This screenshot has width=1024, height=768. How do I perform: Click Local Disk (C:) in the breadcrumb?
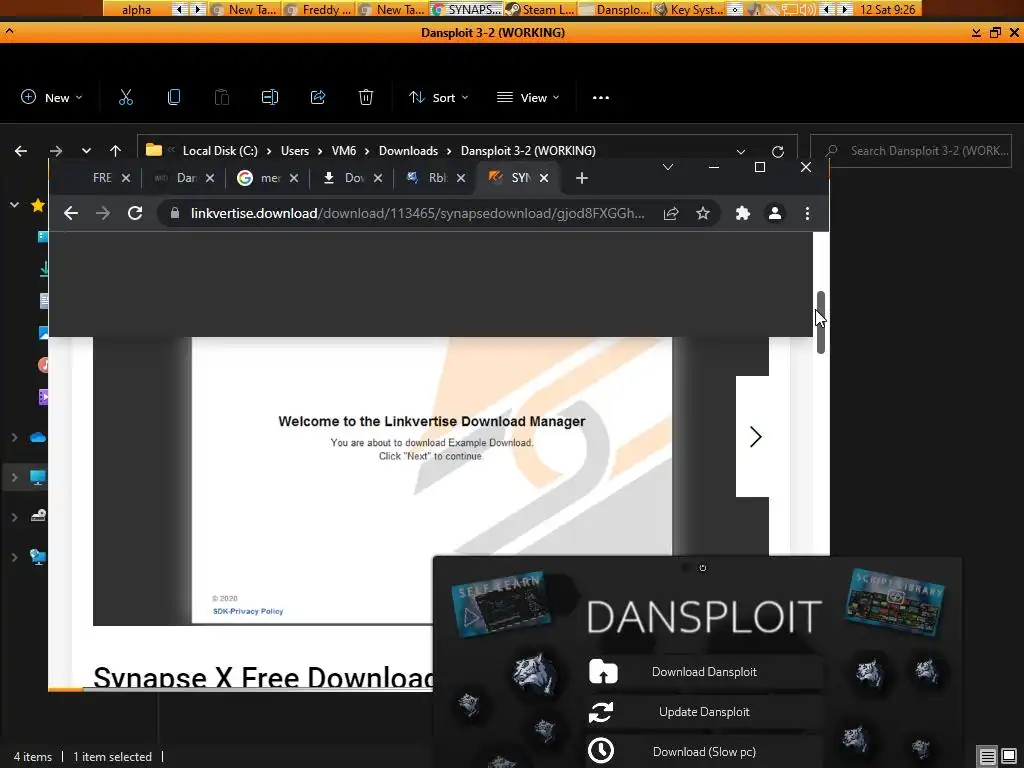220,151
